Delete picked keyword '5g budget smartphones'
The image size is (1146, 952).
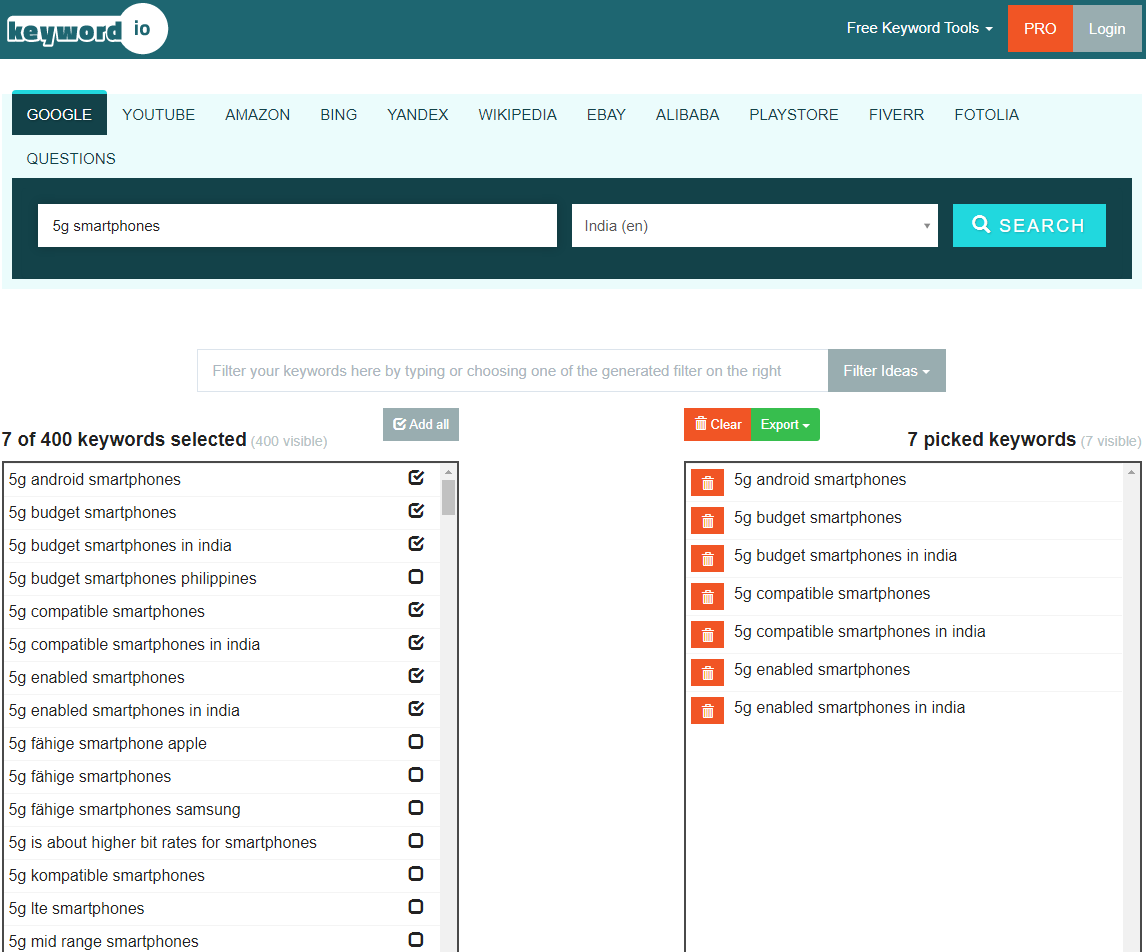tap(707, 520)
